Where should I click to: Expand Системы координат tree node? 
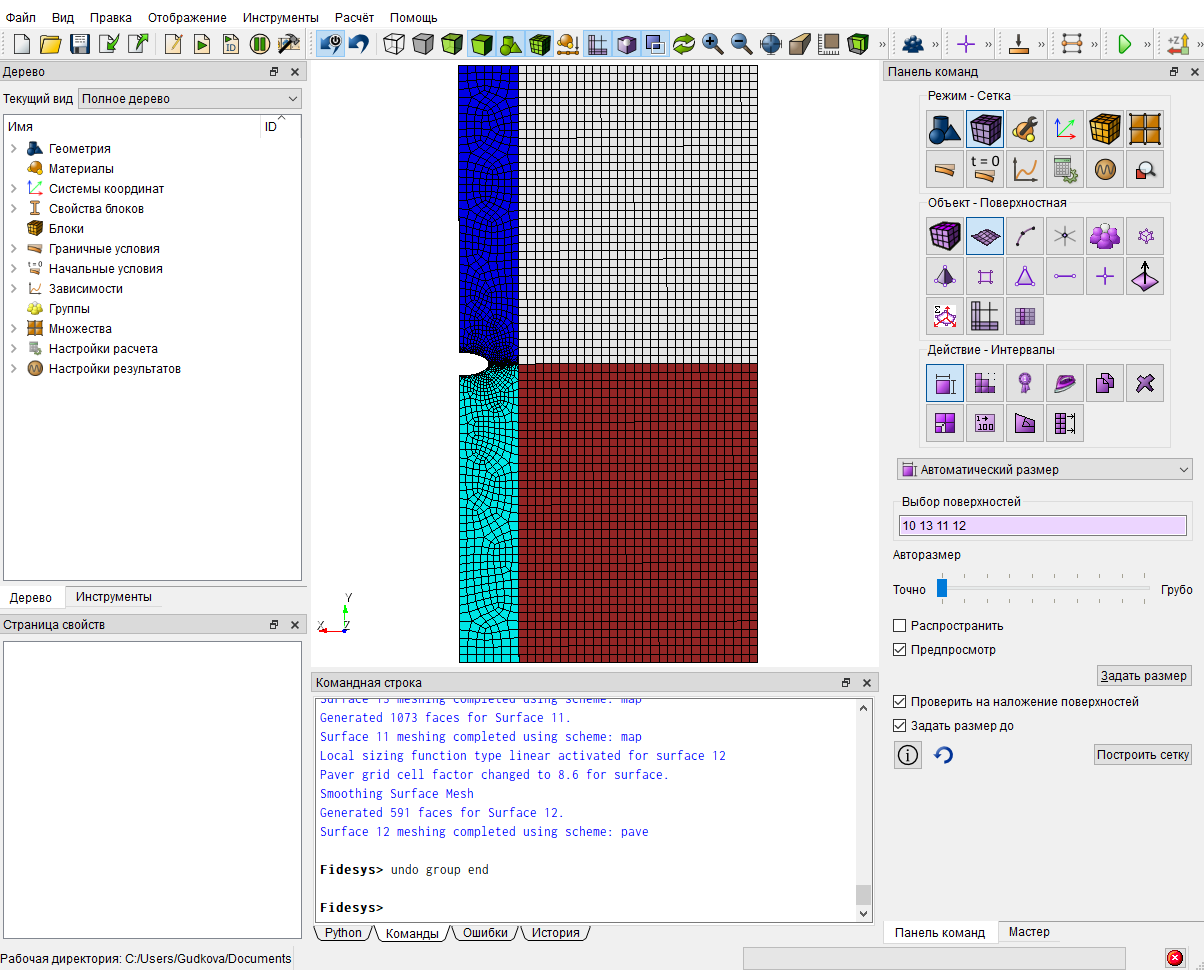(x=14, y=189)
